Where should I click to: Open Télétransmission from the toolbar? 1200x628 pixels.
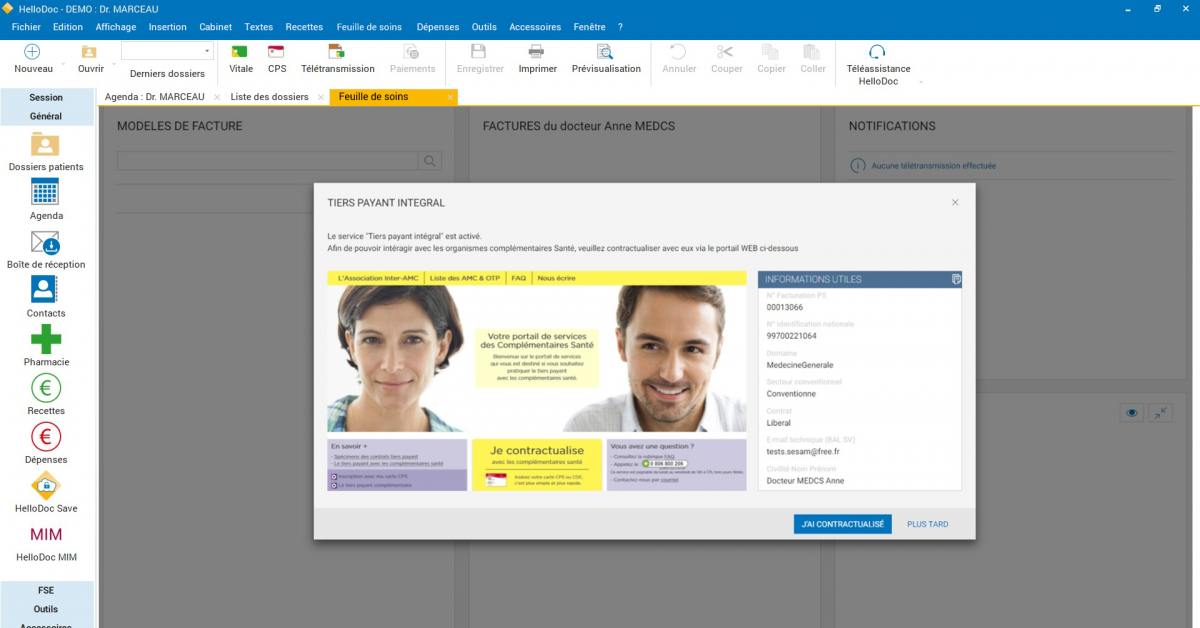point(338,55)
